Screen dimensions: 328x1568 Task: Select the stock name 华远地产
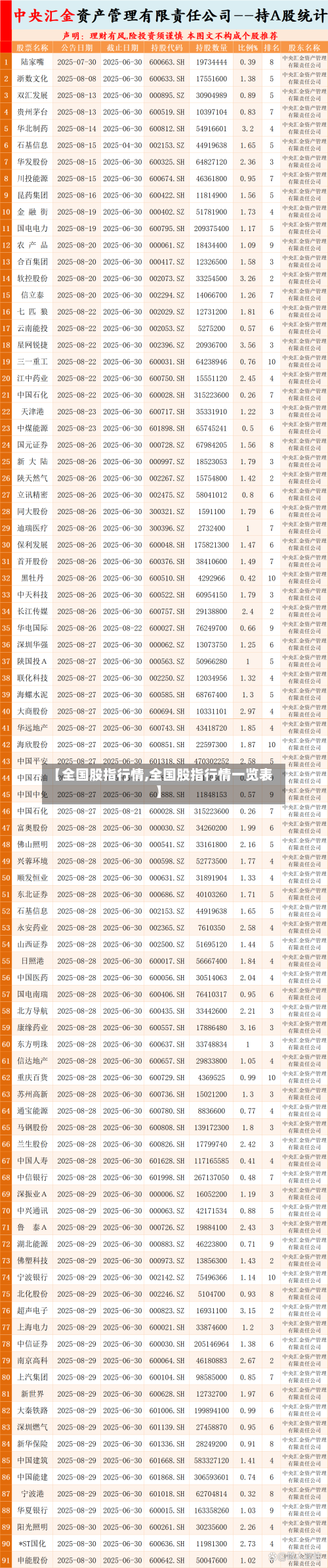[32, 728]
